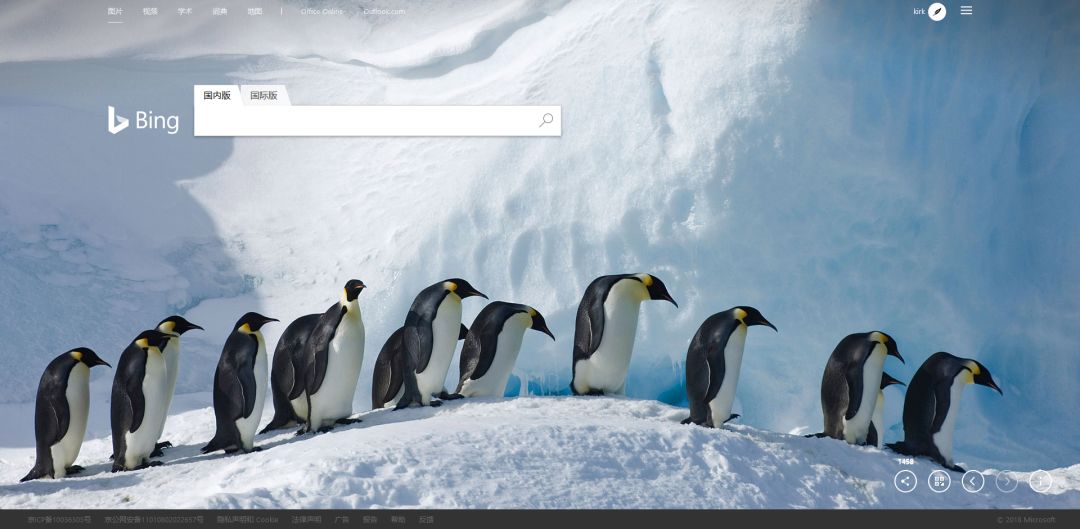
Task: Open the kirk profile avatar
Action: [x=937, y=12]
